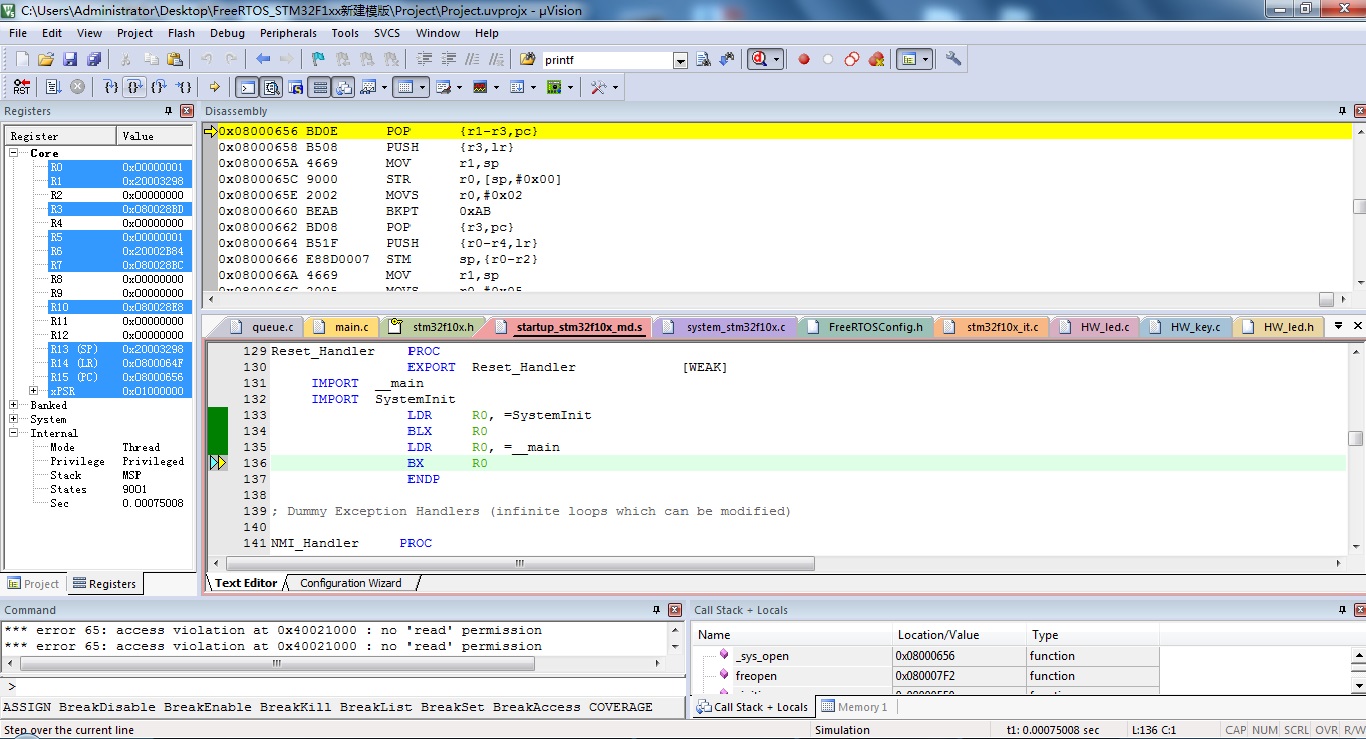Click the text editor horizontal scrollbar

tap(520, 564)
